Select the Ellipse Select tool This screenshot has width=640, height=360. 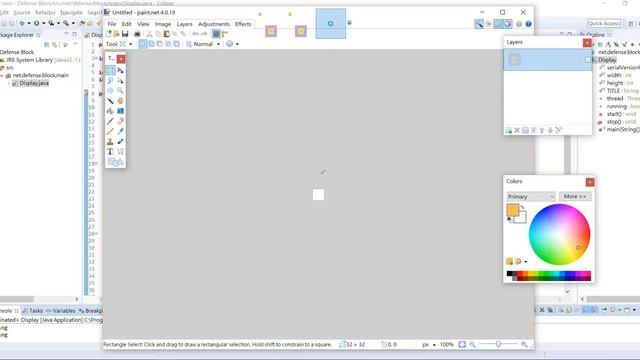110,91
